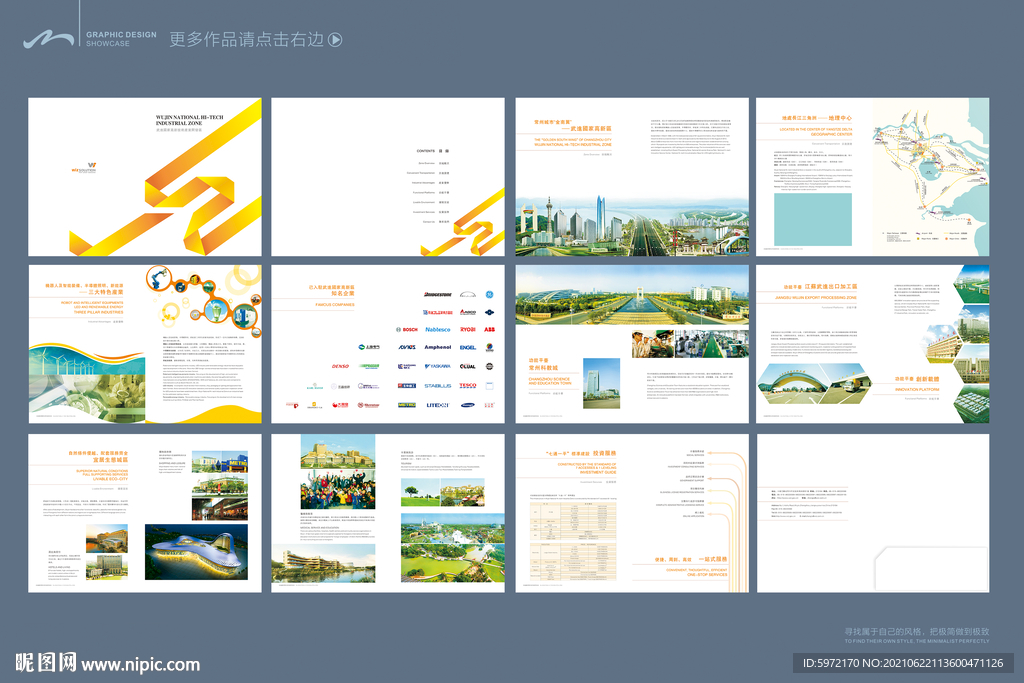Click the STABILUS logo
This screenshot has height=683, width=1024.
point(438,386)
